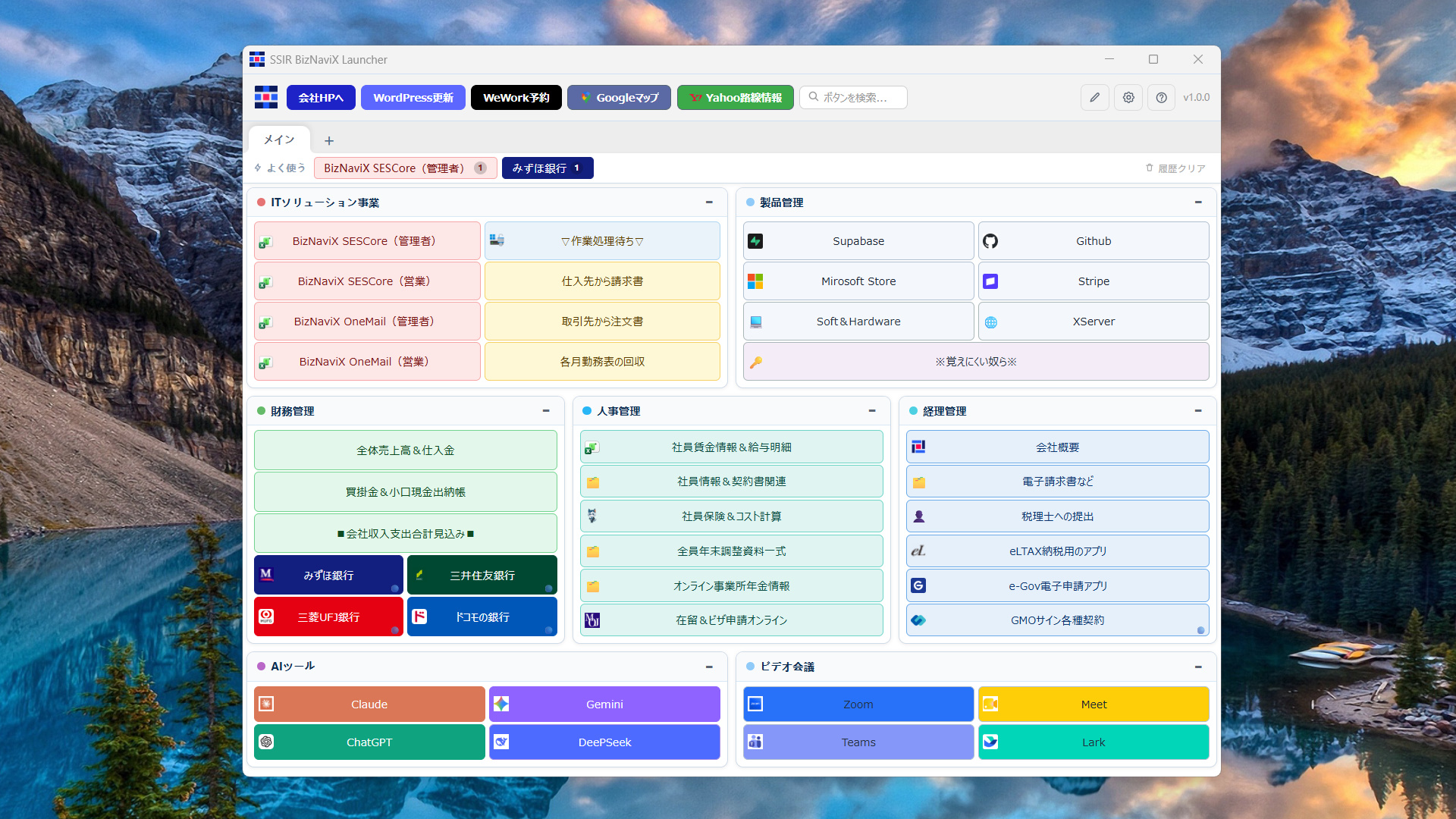
Task: Open みずほ銀行 in frequently used bar
Action: coord(548,168)
